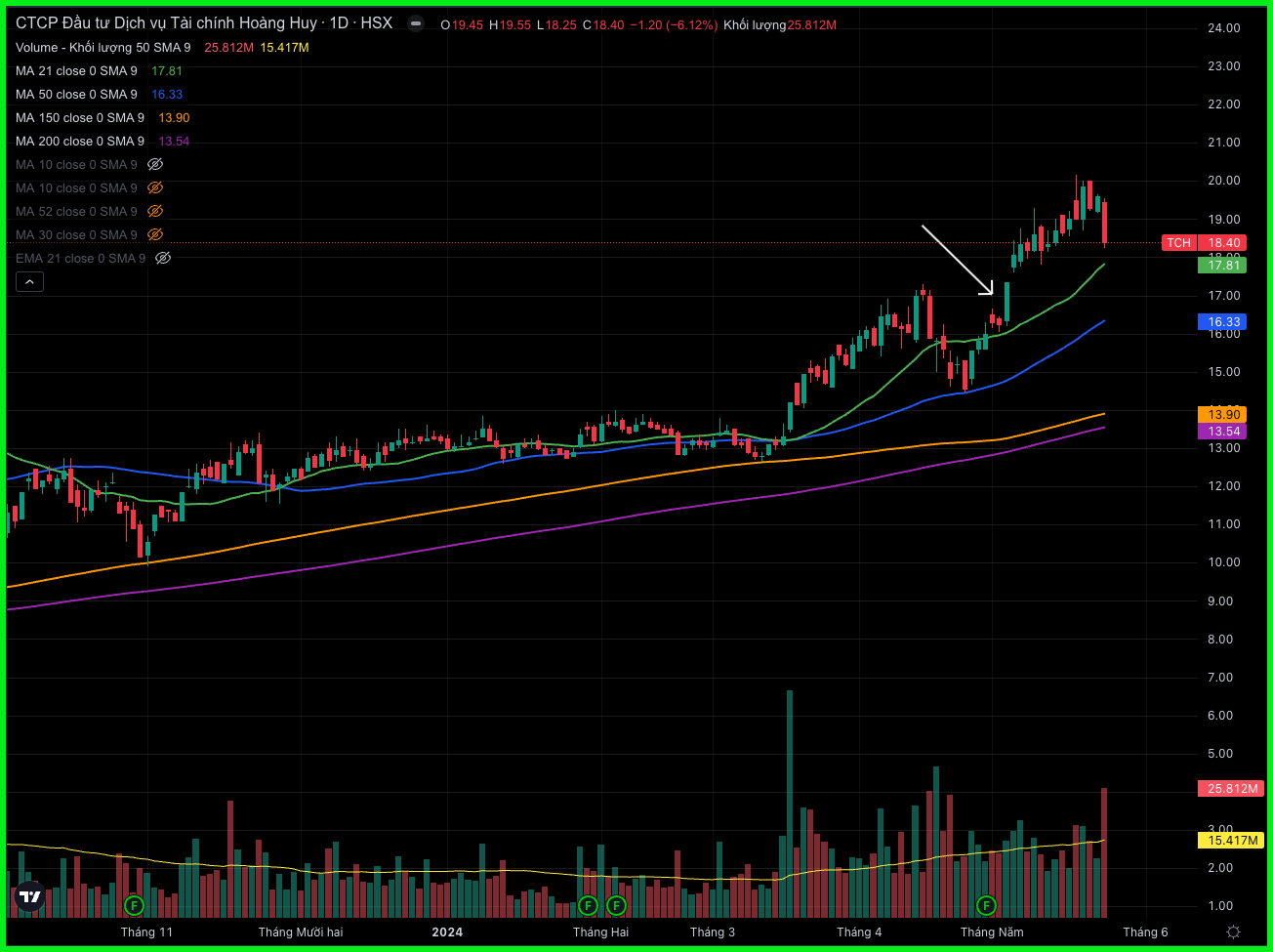Select the MA 50 close 0 SMA 9 legend

[76, 94]
